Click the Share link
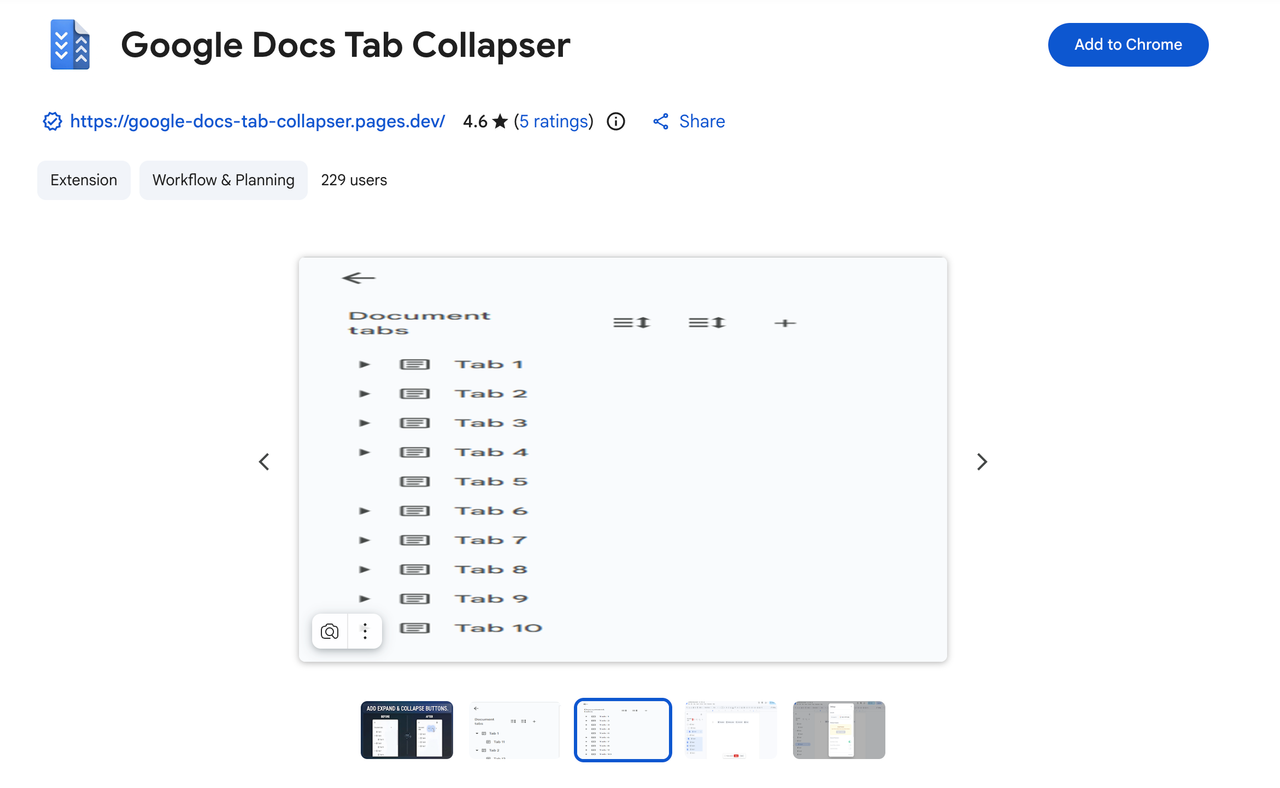The width and height of the screenshot is (1280, 788). (x=702, y=121)
